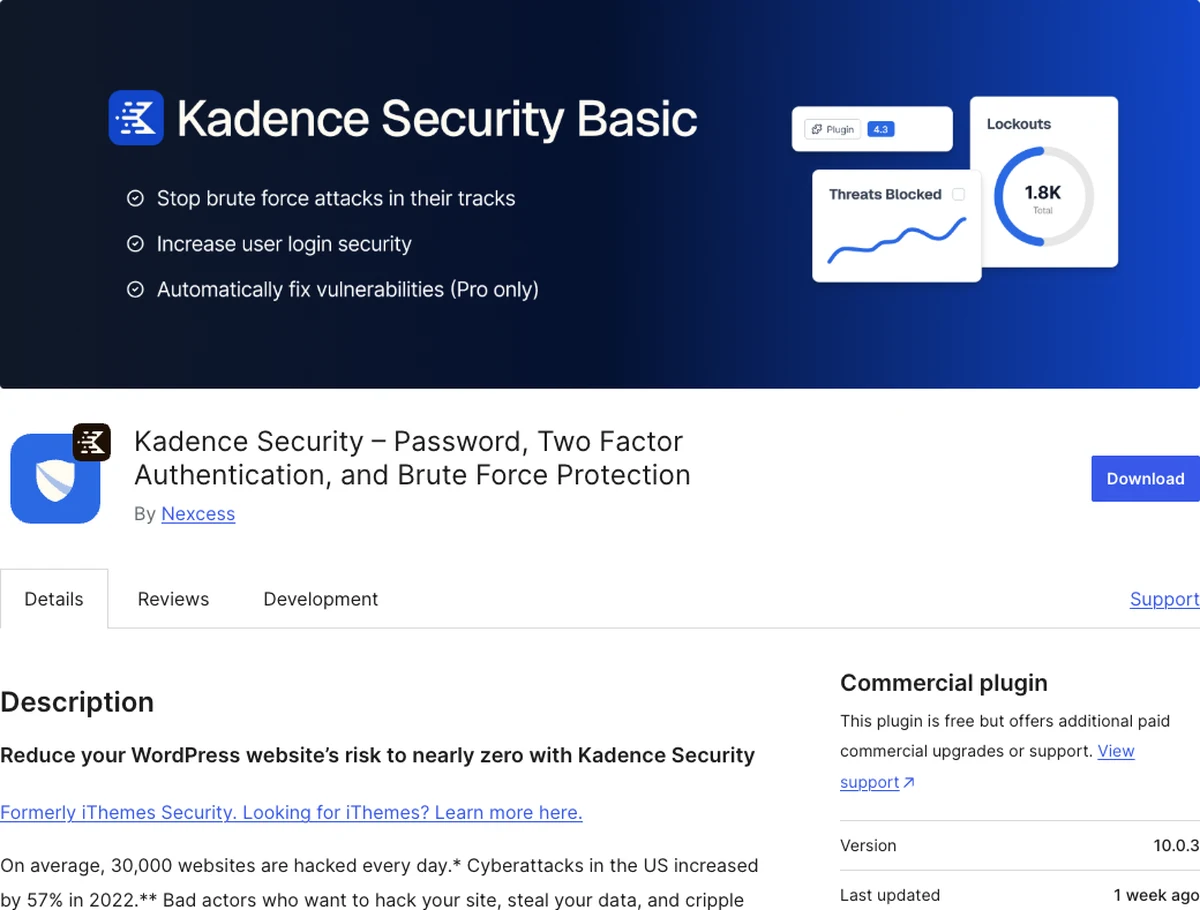Click the 'Kadence Security Basic' banner title

click(437, 119)
